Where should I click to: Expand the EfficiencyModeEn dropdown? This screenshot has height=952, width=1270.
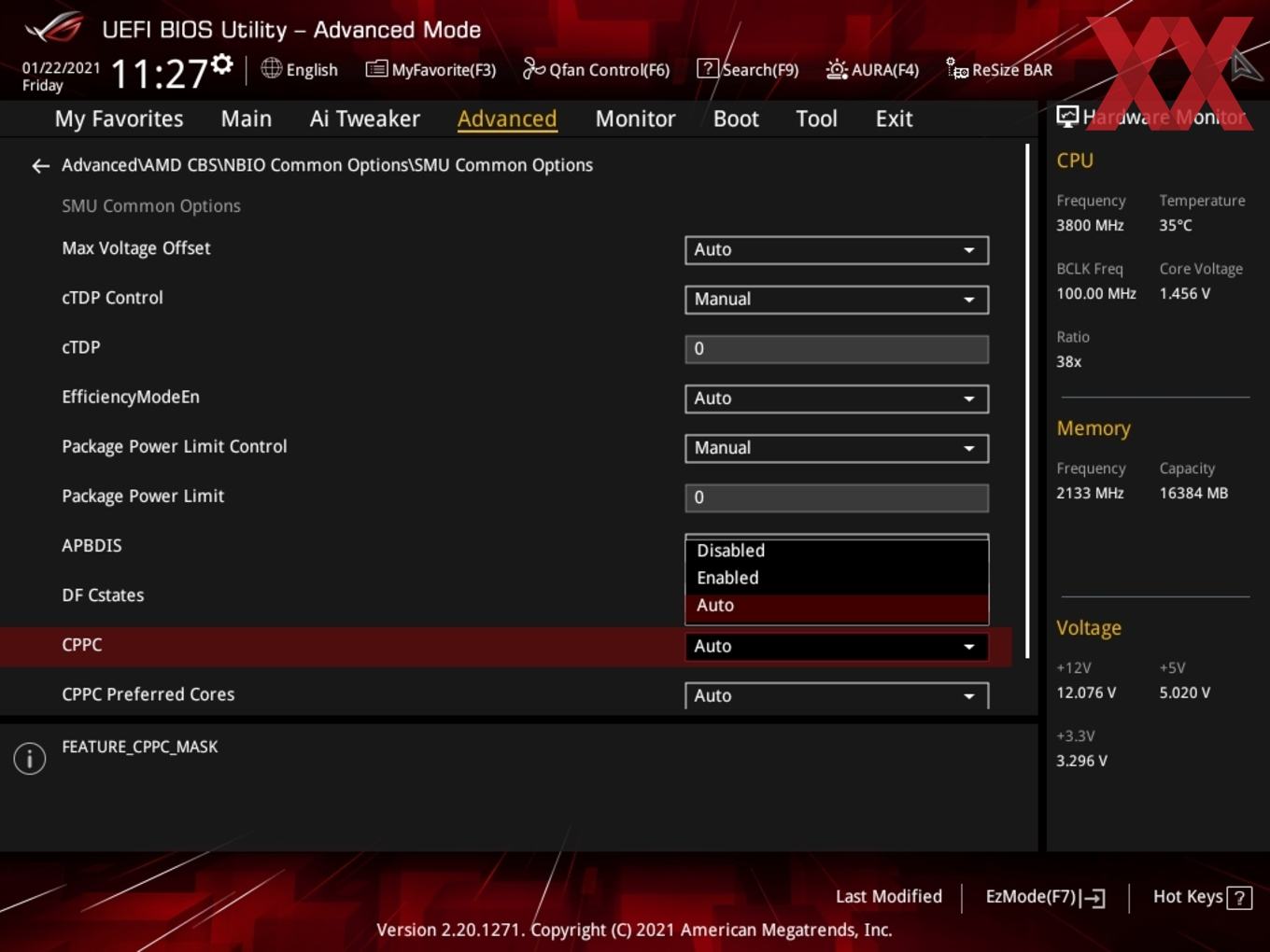[837, 399]
